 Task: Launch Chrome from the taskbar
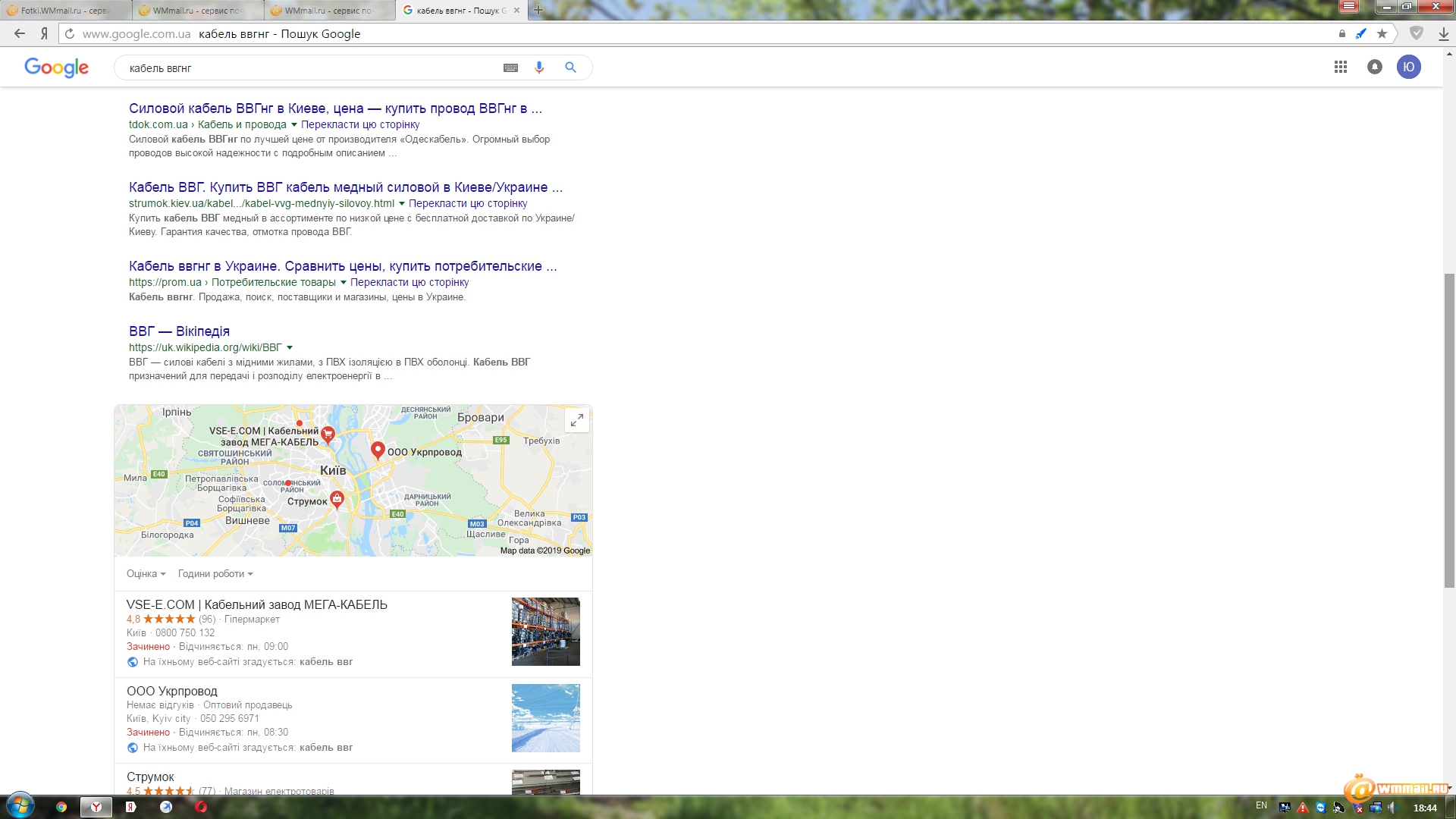click(61, 807)
